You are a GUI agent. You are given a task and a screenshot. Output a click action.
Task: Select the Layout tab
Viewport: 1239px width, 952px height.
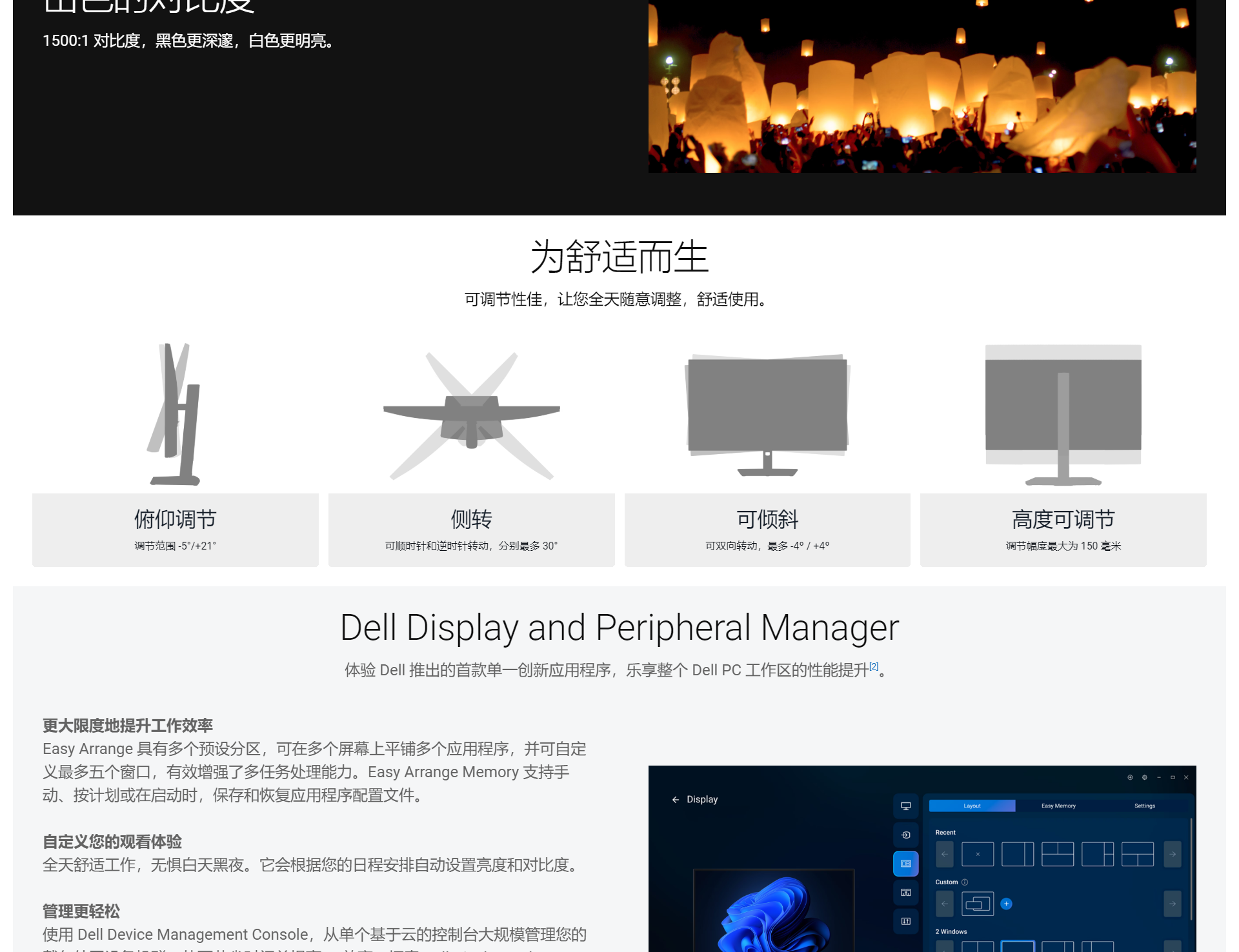(972, 806)
